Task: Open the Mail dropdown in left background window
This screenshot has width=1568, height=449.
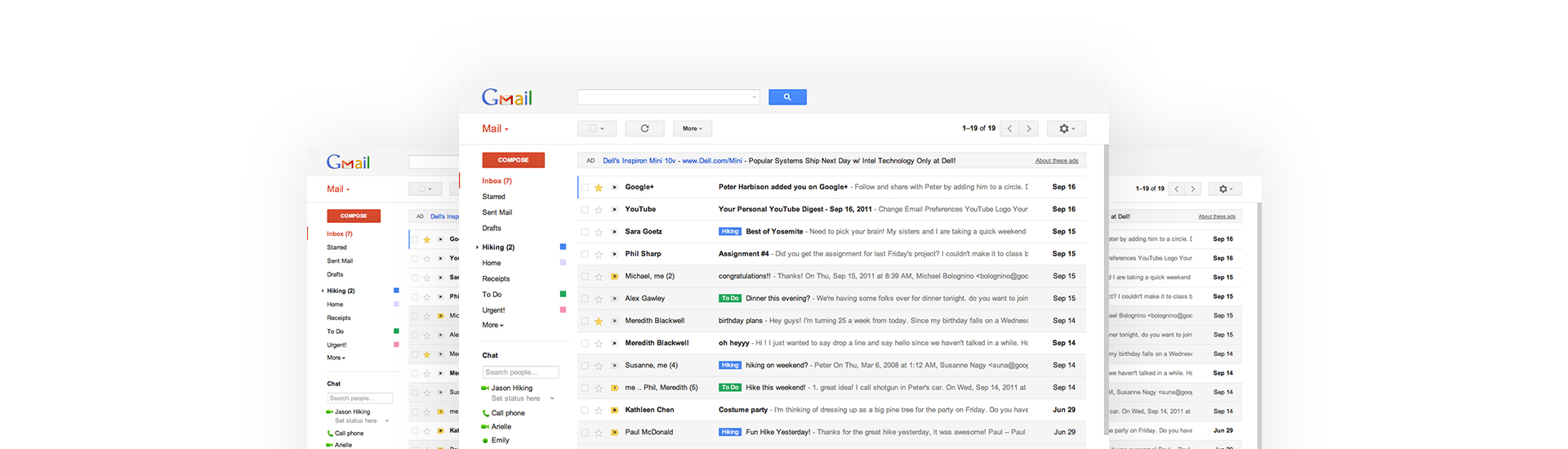Action: click(x=338, y=189)
